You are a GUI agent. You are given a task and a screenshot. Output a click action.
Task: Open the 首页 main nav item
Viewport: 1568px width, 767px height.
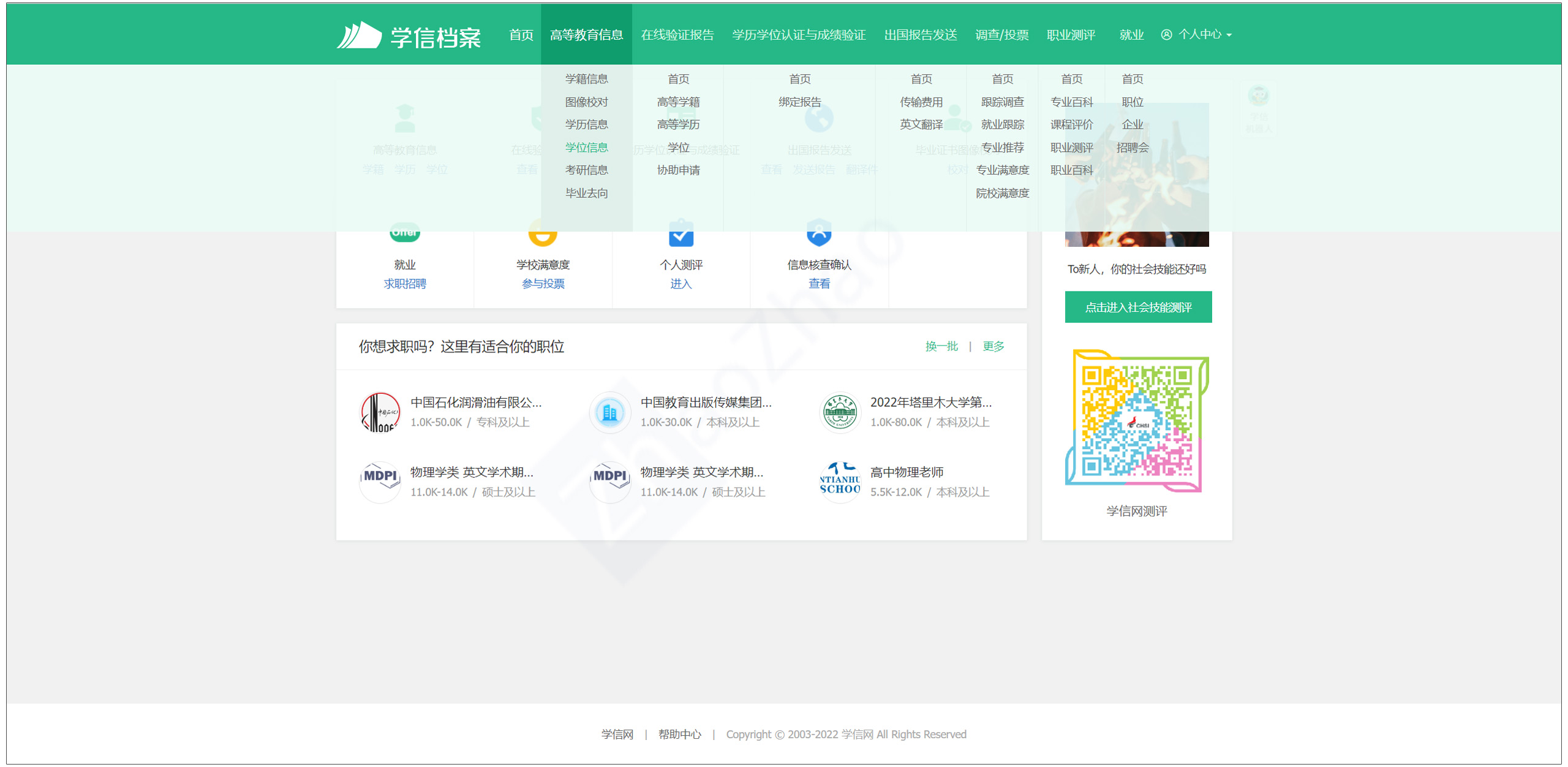(x=521, y=35)
